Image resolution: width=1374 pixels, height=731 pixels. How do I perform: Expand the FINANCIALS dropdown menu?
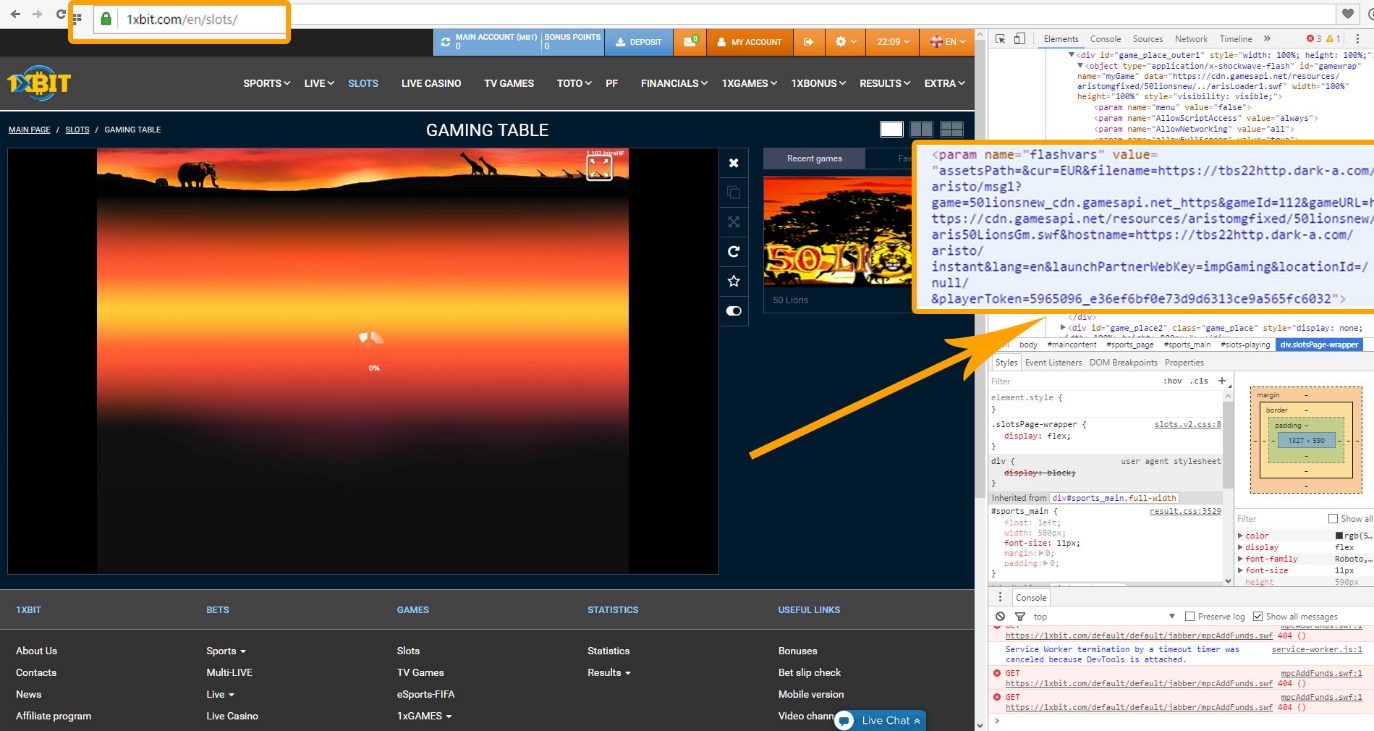coord(673,83)
